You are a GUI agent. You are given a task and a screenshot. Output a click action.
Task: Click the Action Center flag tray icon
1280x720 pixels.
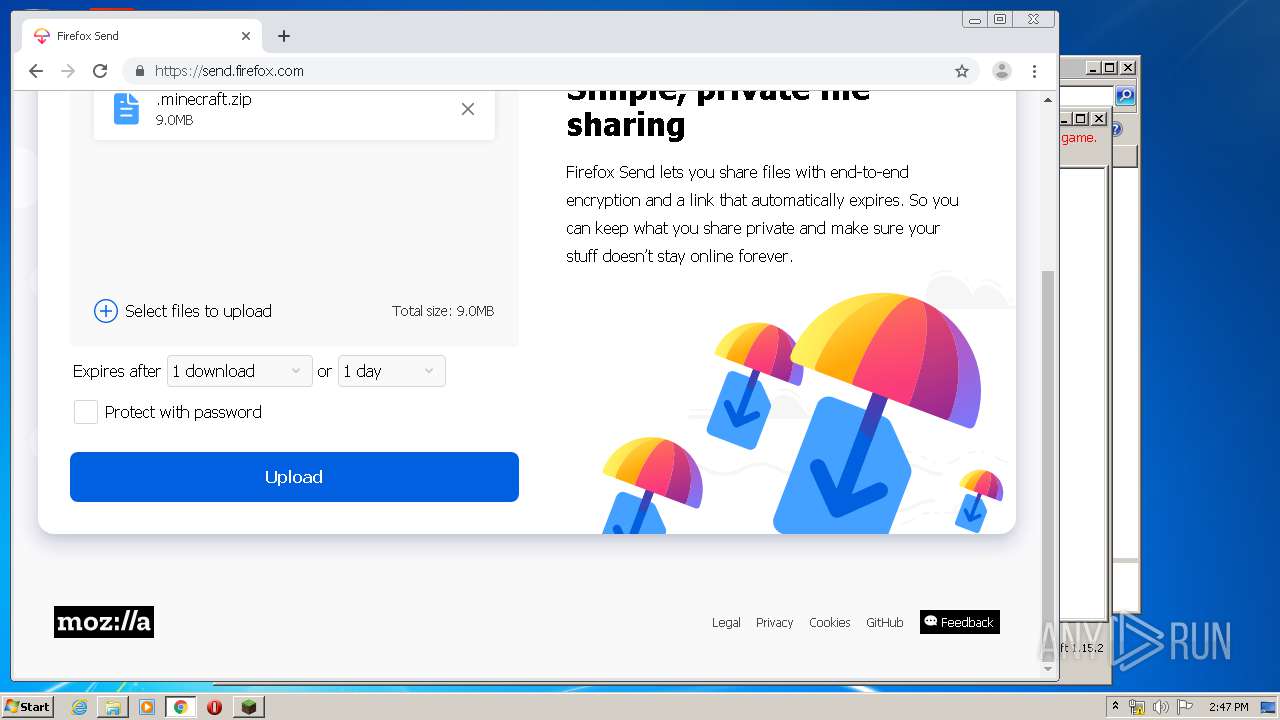tap(1185, 707)
